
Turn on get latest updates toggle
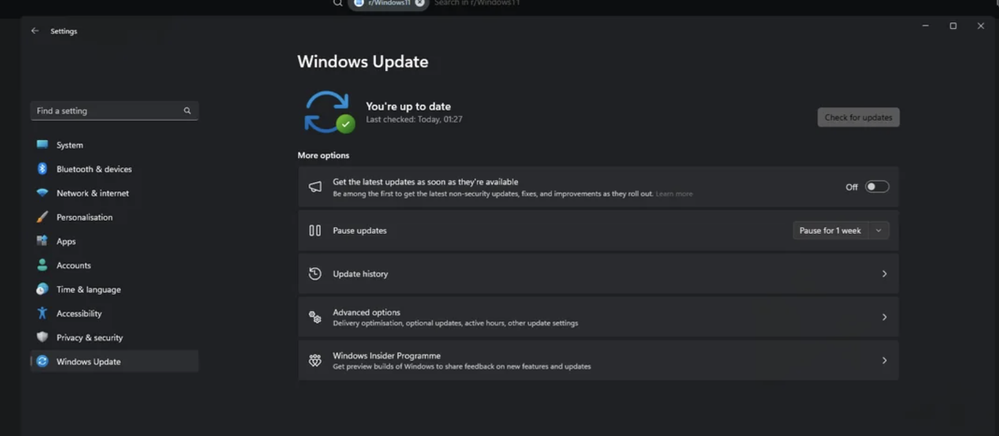(x=877, y=187)
